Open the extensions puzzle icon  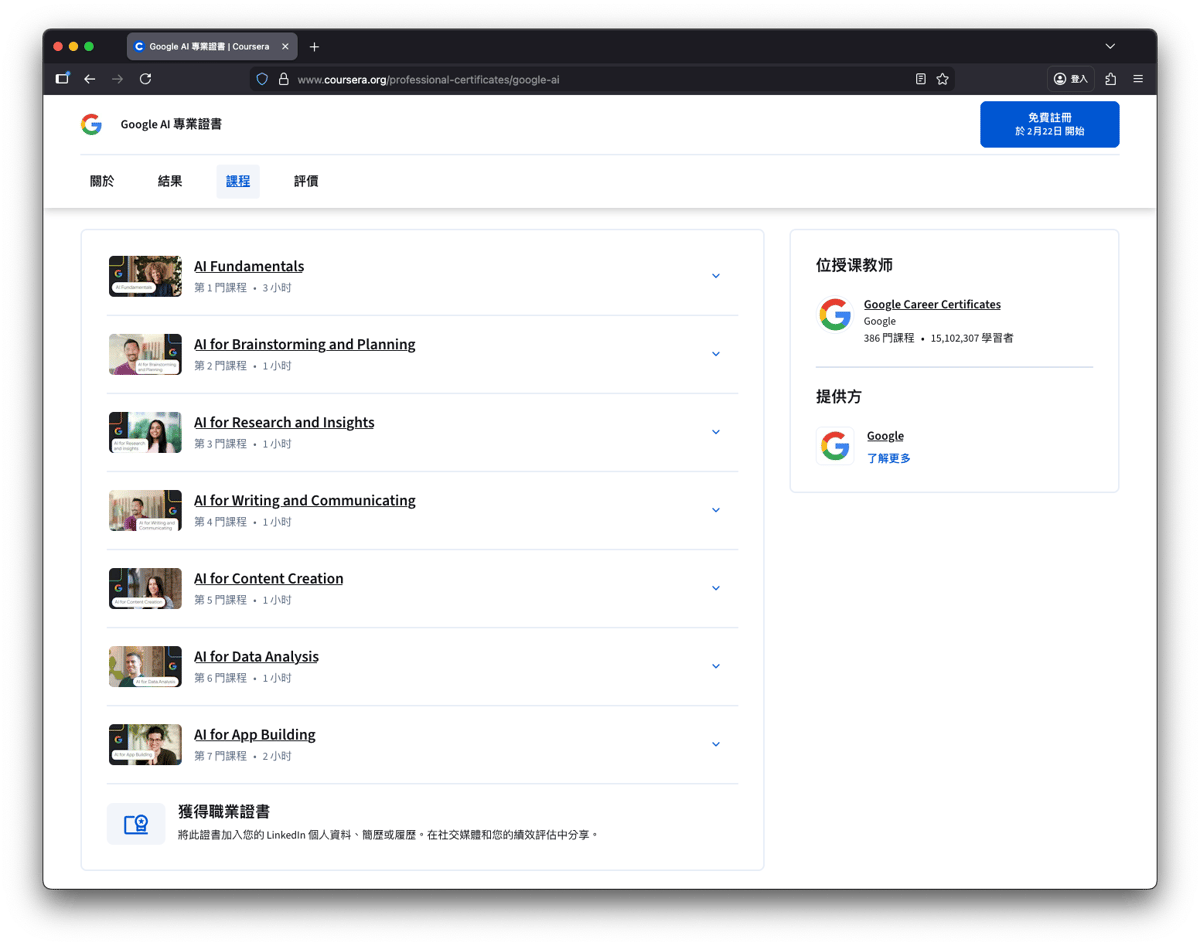[1110, 79]
